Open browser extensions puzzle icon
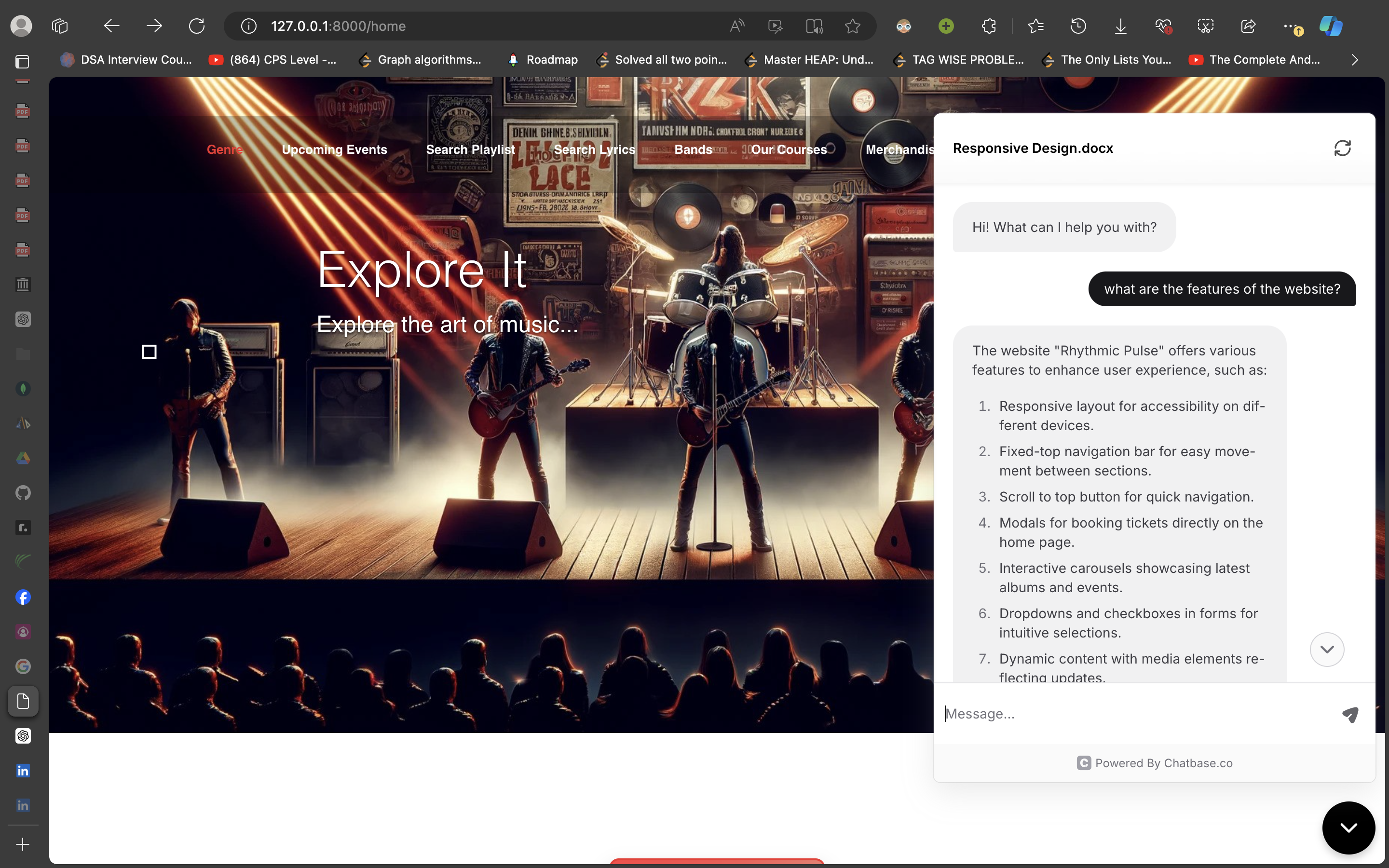Viewport: 1389px width, 868px height. 988,26
